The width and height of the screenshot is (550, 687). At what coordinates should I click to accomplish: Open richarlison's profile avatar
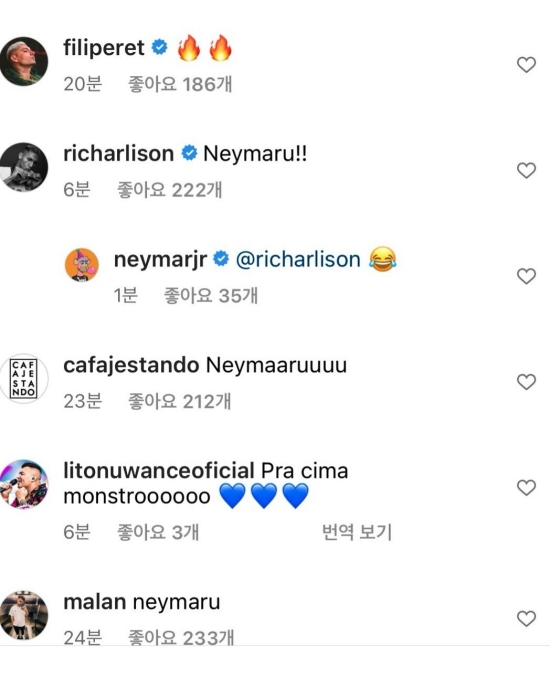(24, 167)
